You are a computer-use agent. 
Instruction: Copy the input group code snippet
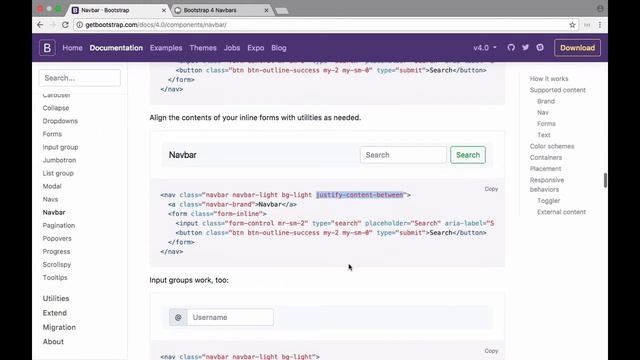click(491, 351)
